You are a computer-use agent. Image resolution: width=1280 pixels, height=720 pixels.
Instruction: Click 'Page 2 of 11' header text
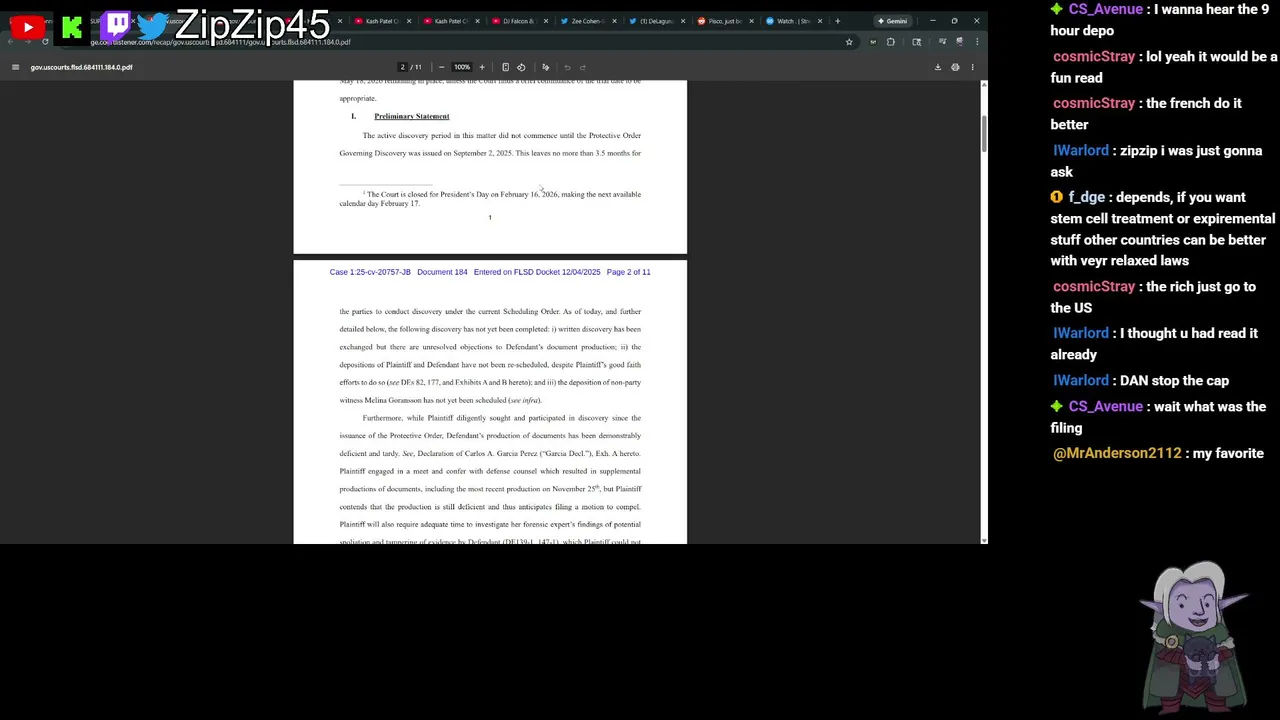[x=628, y=272]
